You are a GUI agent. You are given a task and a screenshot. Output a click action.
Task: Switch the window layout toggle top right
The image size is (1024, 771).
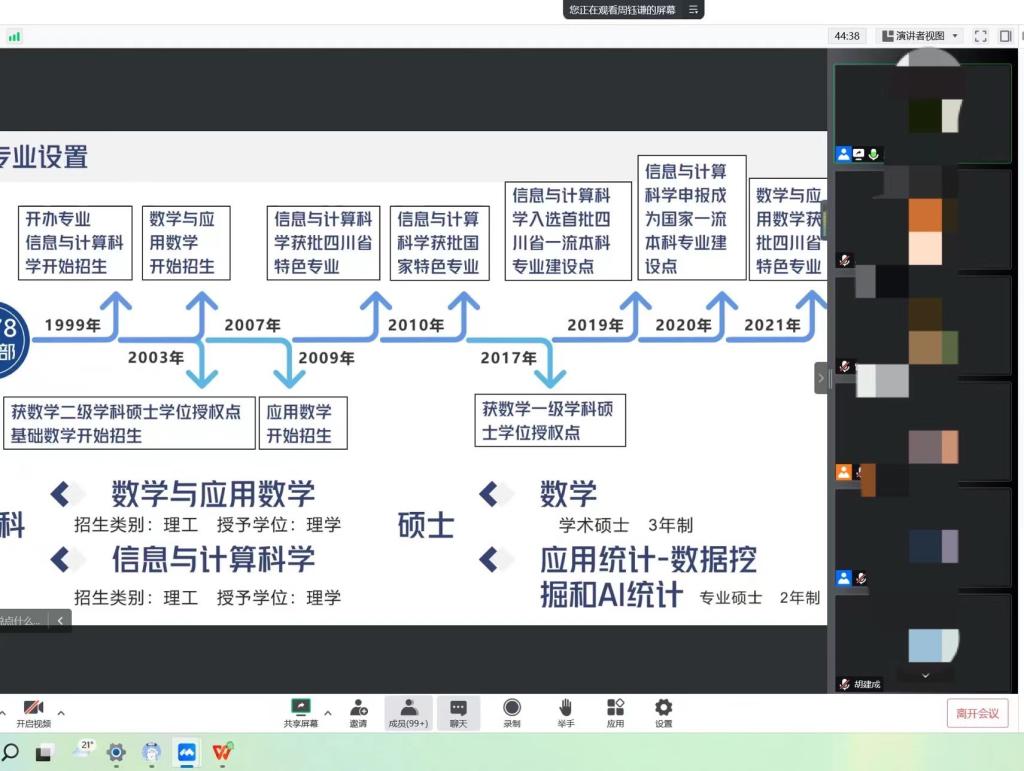coord(1006,35)
